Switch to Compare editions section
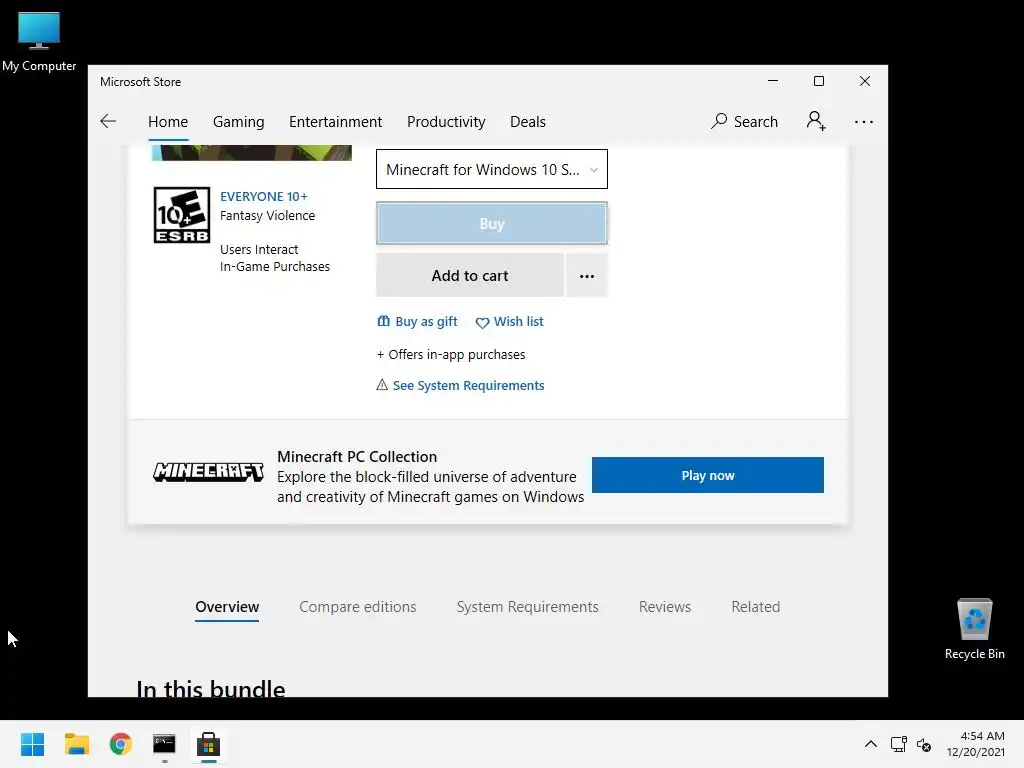The image size is (1024, 768). (x=358, y=607)
